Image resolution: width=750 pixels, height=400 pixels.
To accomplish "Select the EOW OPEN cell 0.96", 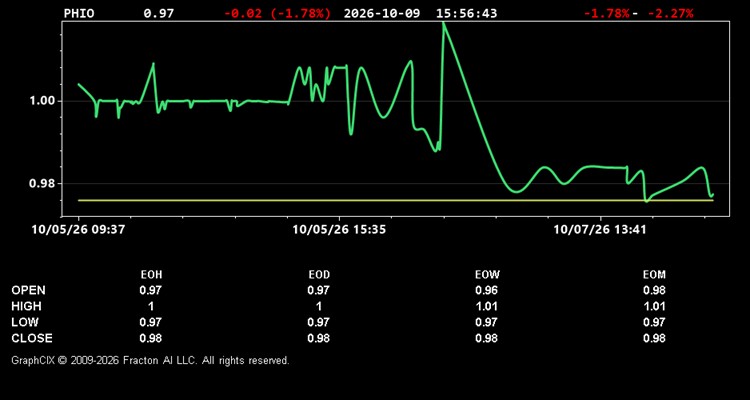I will tap(486, 290).
